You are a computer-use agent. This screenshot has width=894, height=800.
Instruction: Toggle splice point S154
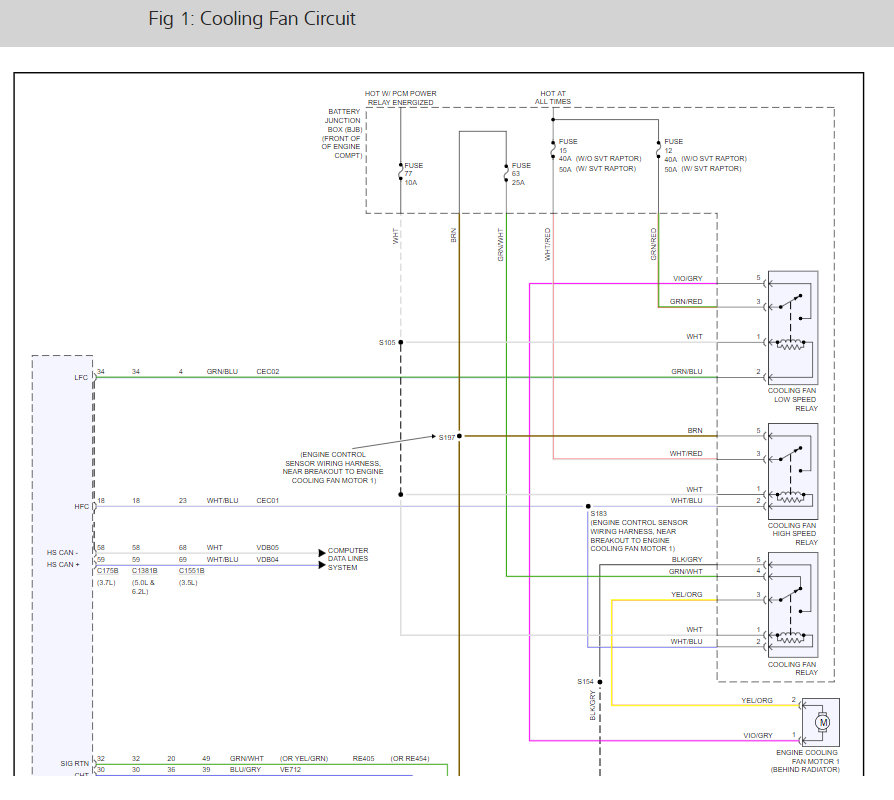point(599,680)
